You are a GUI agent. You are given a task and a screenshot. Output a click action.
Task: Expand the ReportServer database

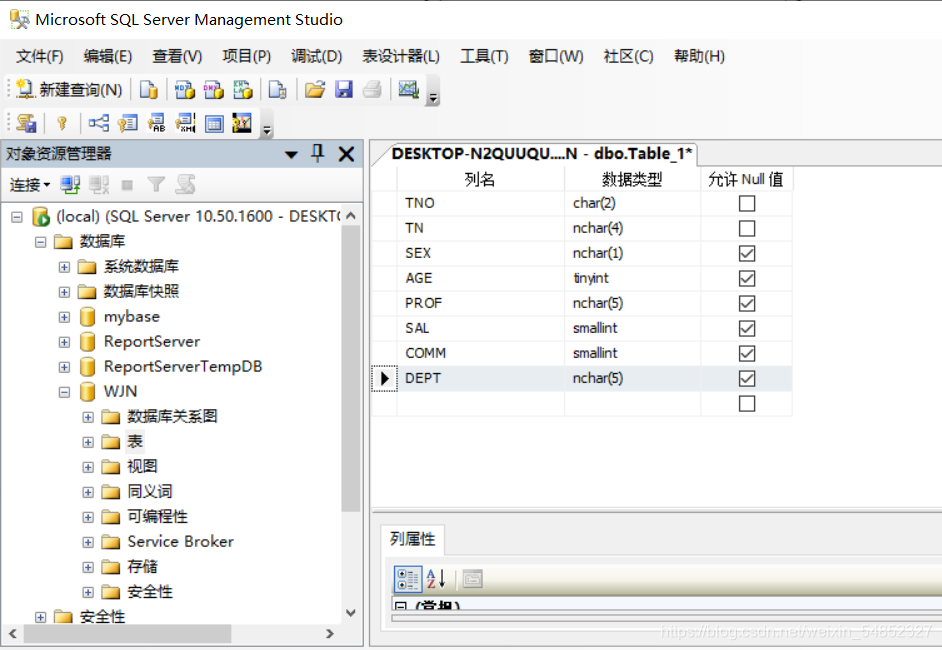click(x=64, y=342)
